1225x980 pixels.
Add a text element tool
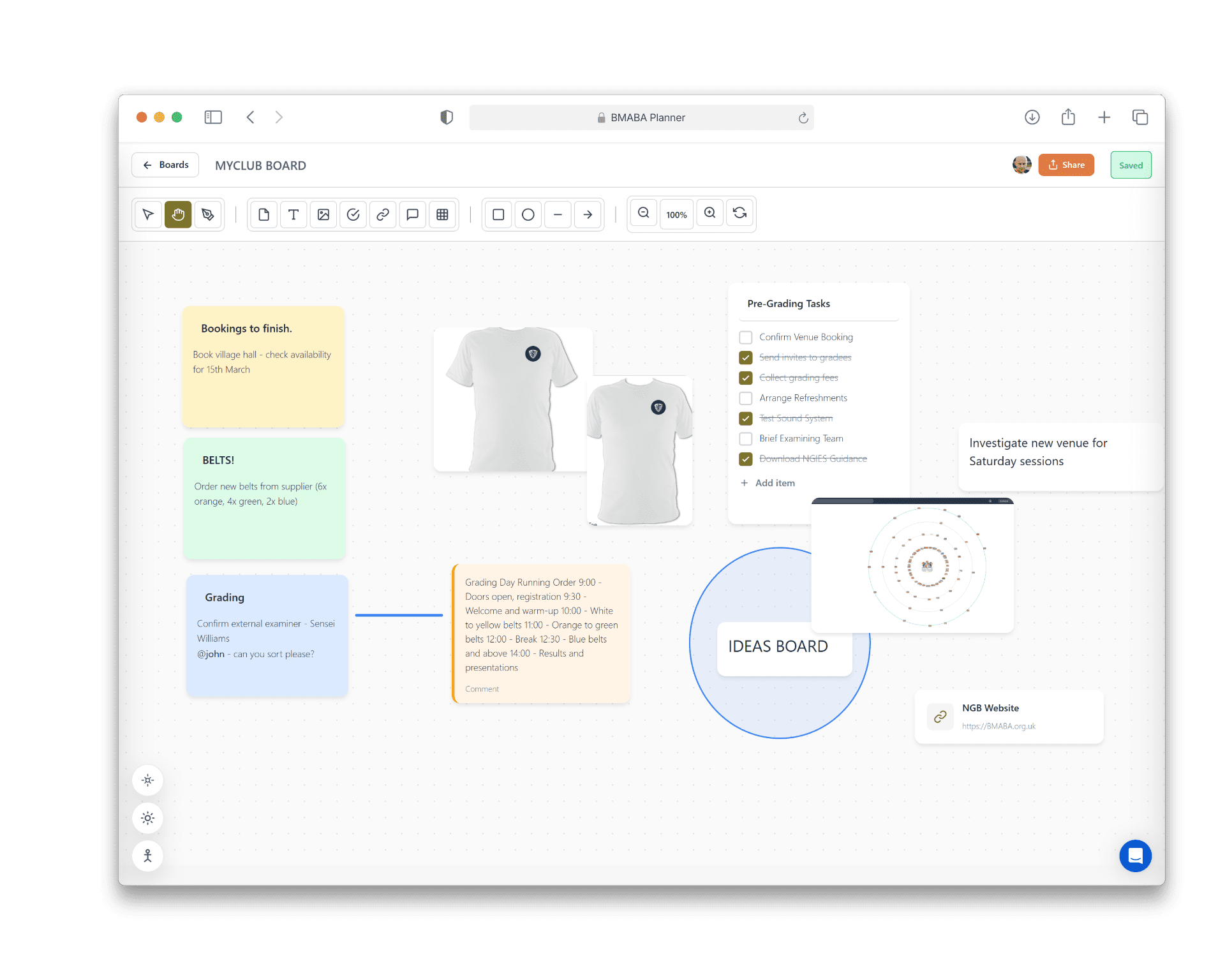click(293, 214)
